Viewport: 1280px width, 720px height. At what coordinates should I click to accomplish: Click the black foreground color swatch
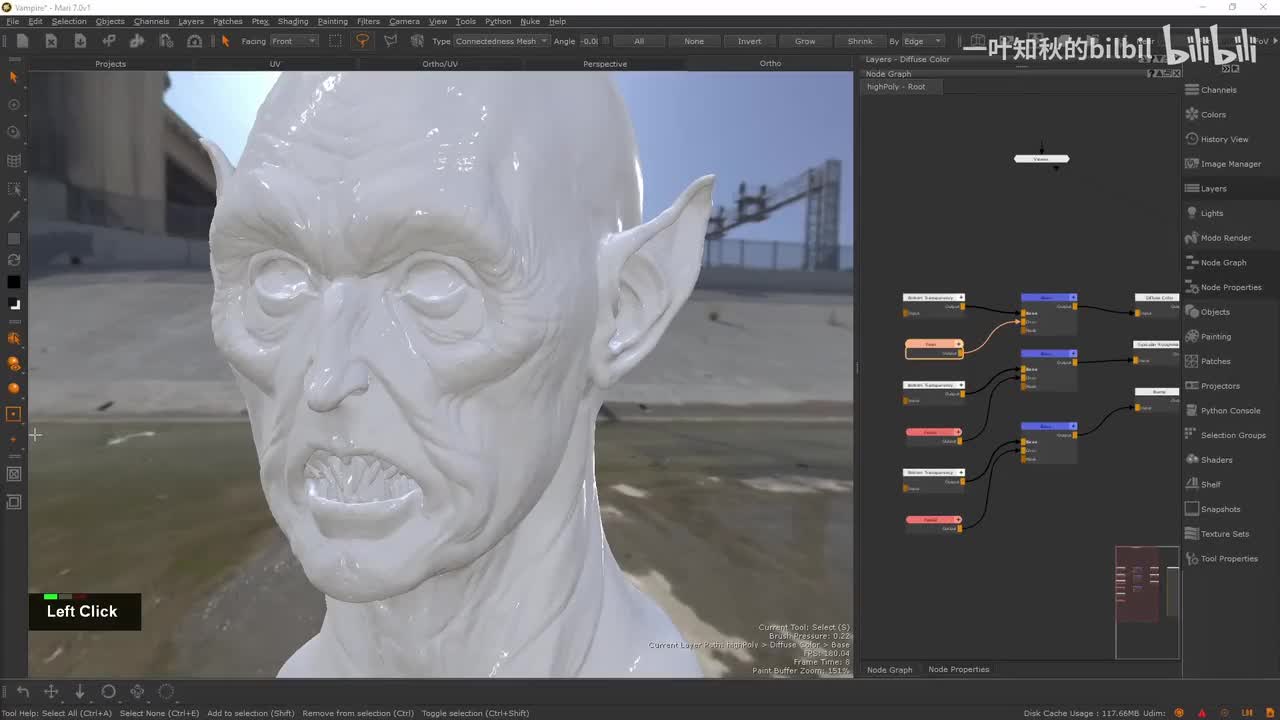[x=14, y=282]
